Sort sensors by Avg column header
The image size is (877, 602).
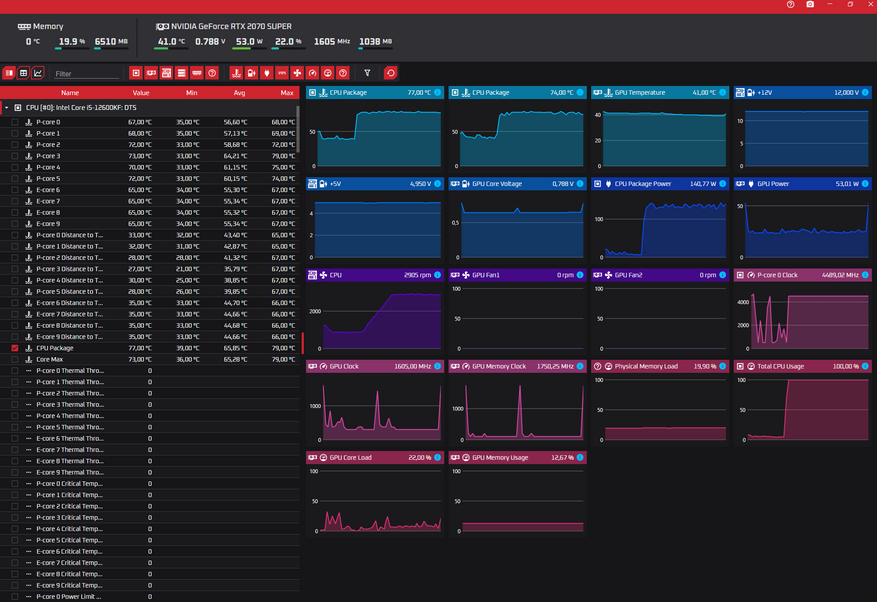click(239, 92)
